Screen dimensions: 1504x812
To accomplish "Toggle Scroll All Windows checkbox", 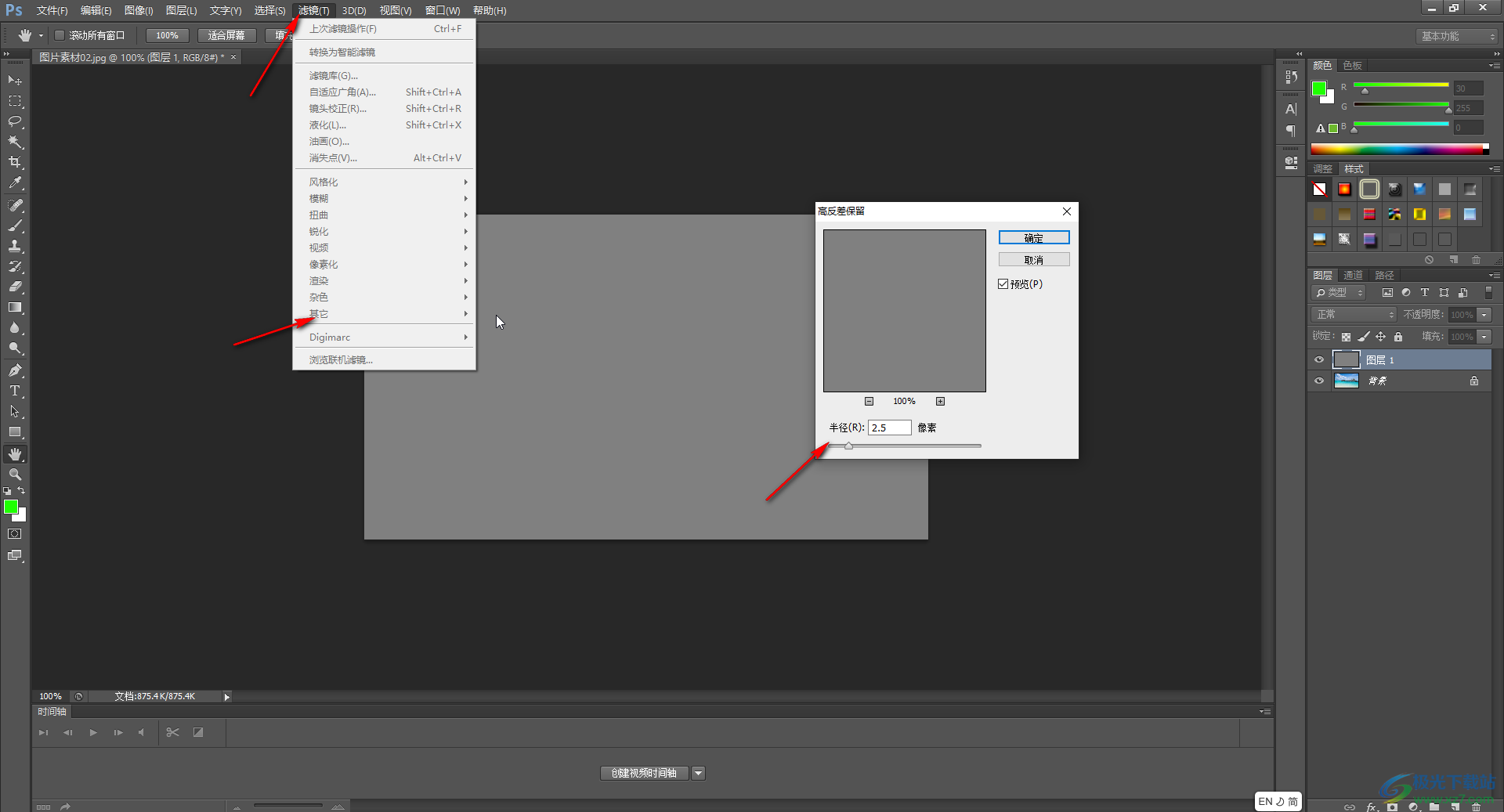I will tap(59, 35).
